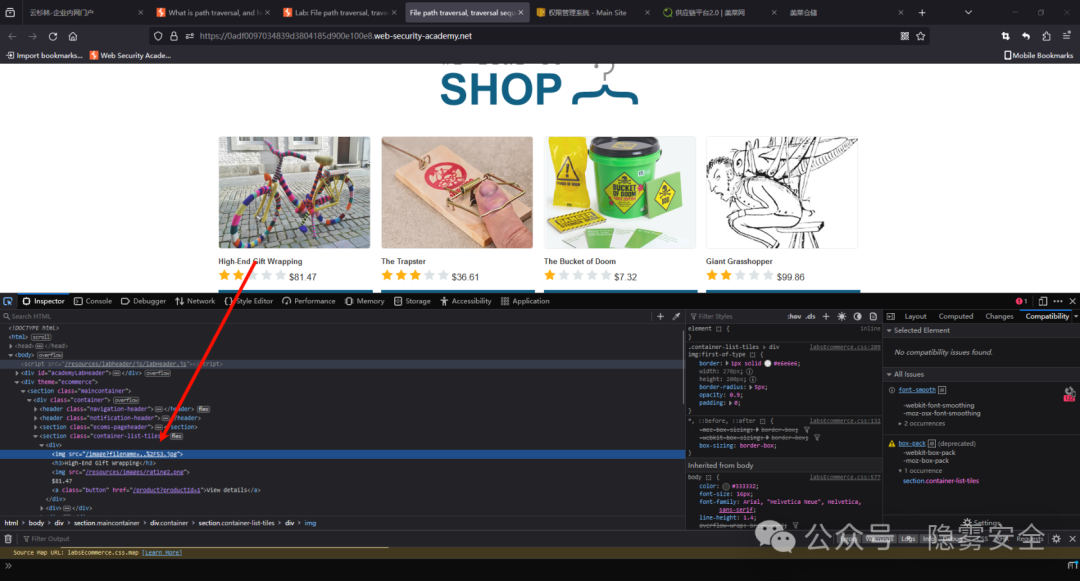Viewport: 1080px width, 581px height.
Task: Click the High-End Gift Wrapping product image
Action: coord(294,192)
